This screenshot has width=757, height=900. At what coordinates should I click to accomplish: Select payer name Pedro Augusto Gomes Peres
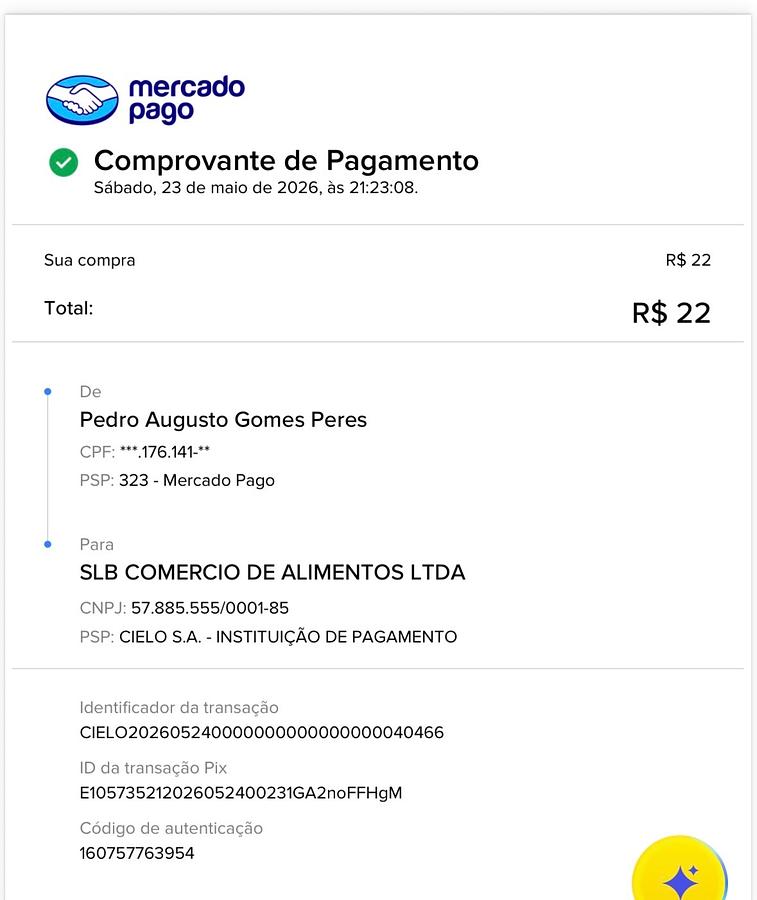(x=223, y=420)
